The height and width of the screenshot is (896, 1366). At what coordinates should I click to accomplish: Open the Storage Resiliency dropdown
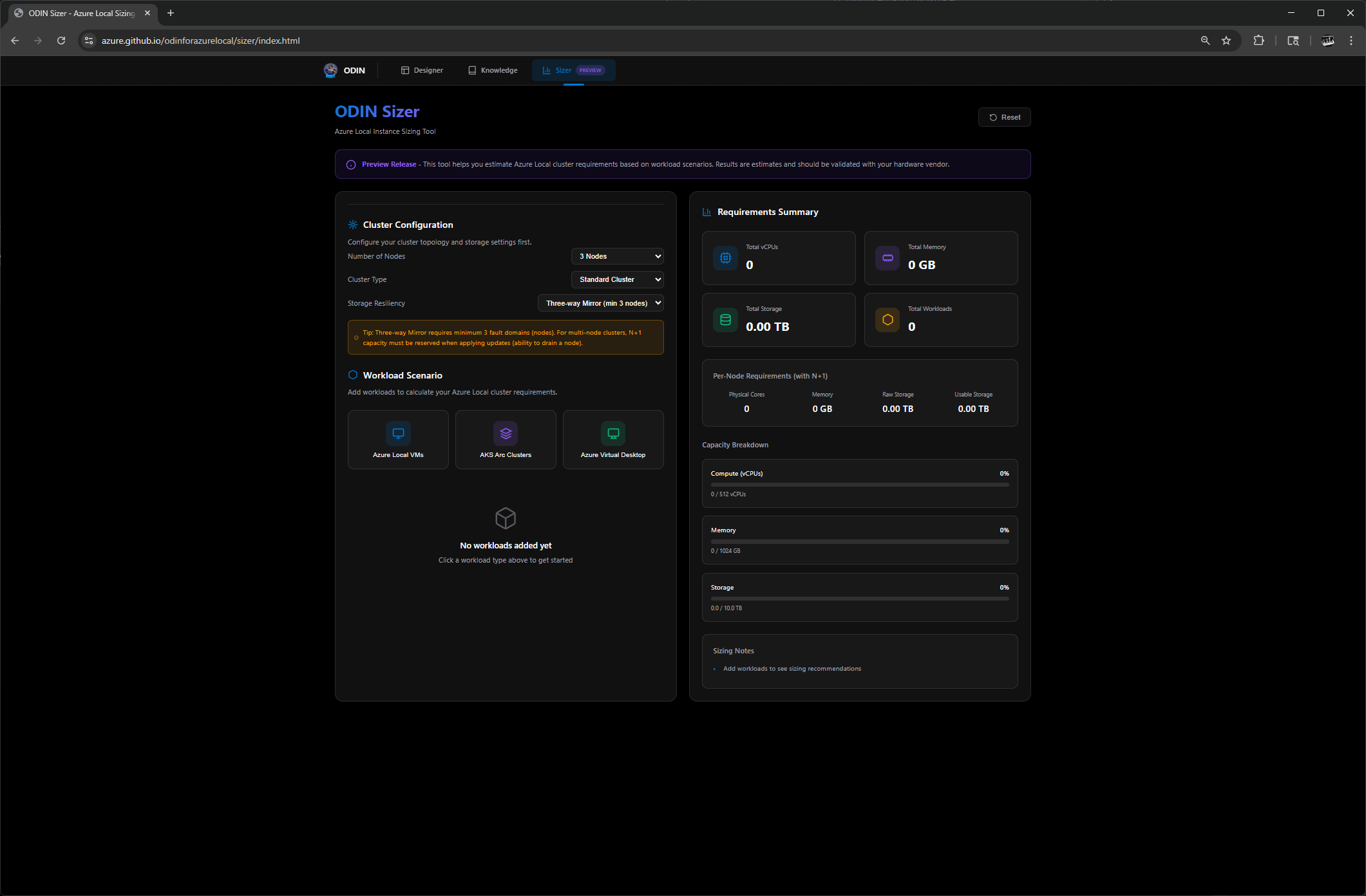(x=600, y=303)
